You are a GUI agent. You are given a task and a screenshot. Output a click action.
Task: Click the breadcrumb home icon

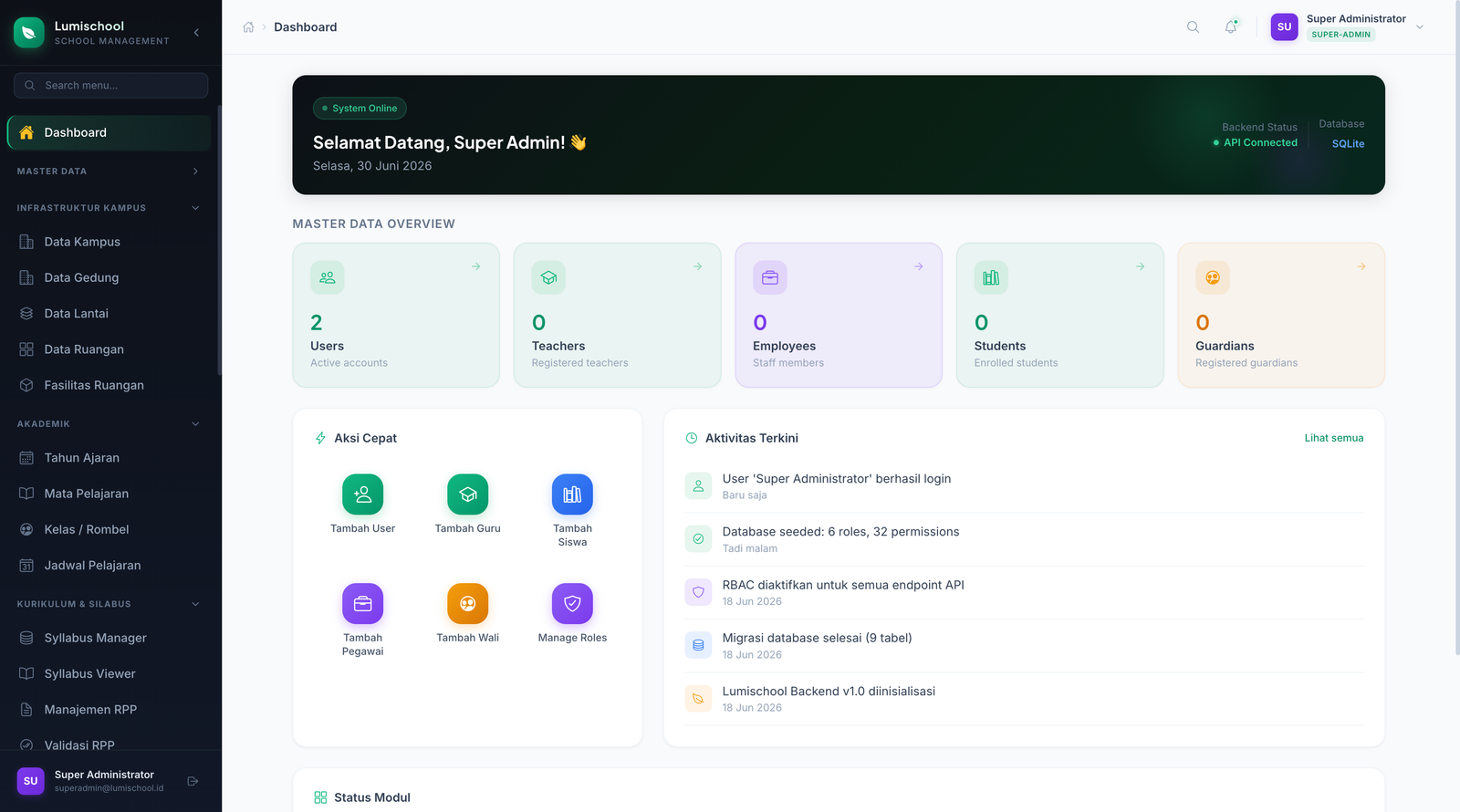click(248, 27)
